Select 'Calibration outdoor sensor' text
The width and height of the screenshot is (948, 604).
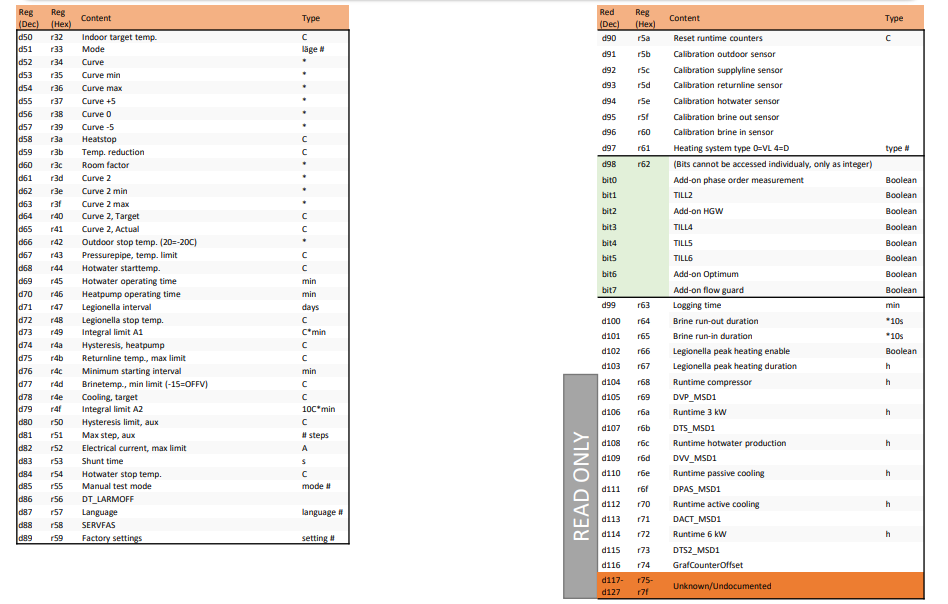tap(724, 54)
